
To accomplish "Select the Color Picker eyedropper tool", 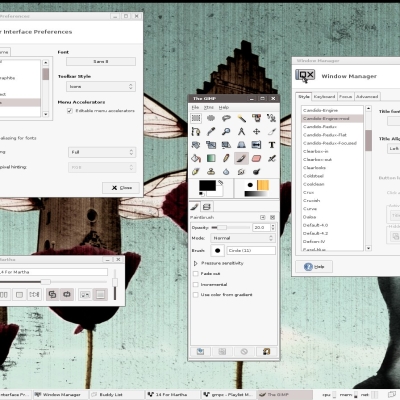I will pos(211,131).
